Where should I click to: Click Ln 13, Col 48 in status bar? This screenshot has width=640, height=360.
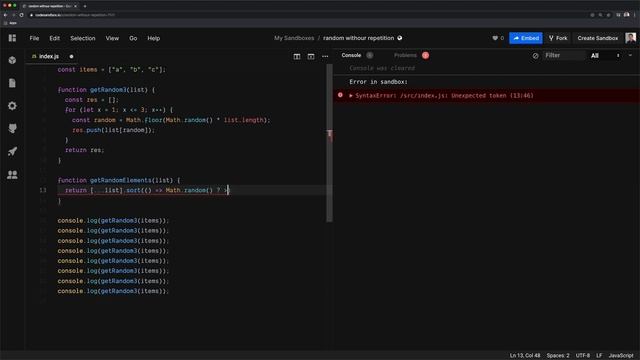coord(524,356)
